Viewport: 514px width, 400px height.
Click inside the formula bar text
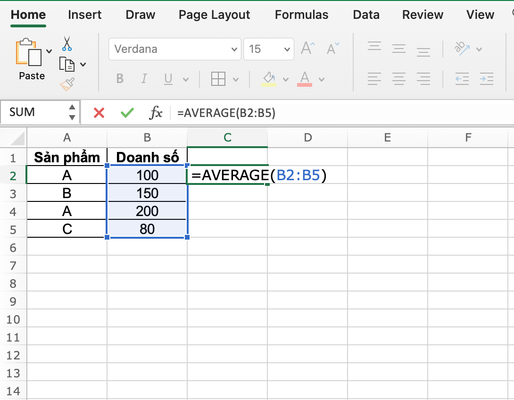pyautogui.click(x=226, y=113)
